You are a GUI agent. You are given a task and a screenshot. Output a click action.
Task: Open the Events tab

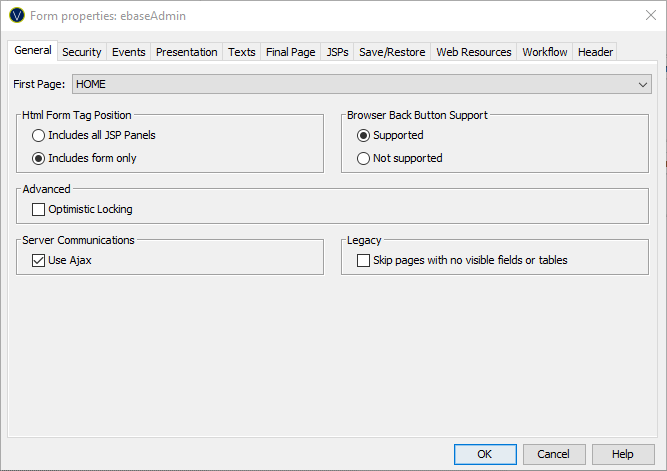click(128, 52)
